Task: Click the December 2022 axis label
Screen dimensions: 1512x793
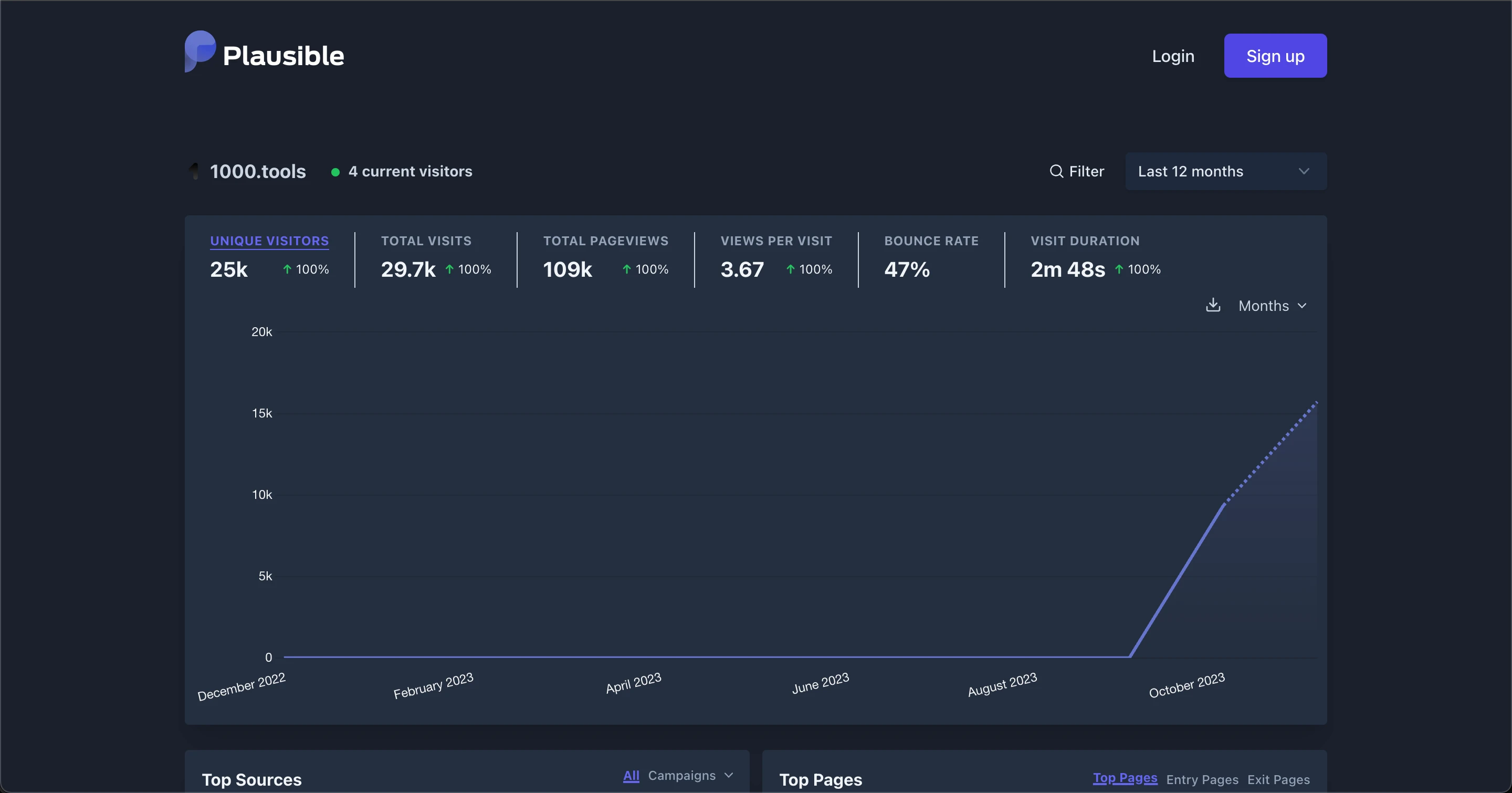Action: click(241, 686)
